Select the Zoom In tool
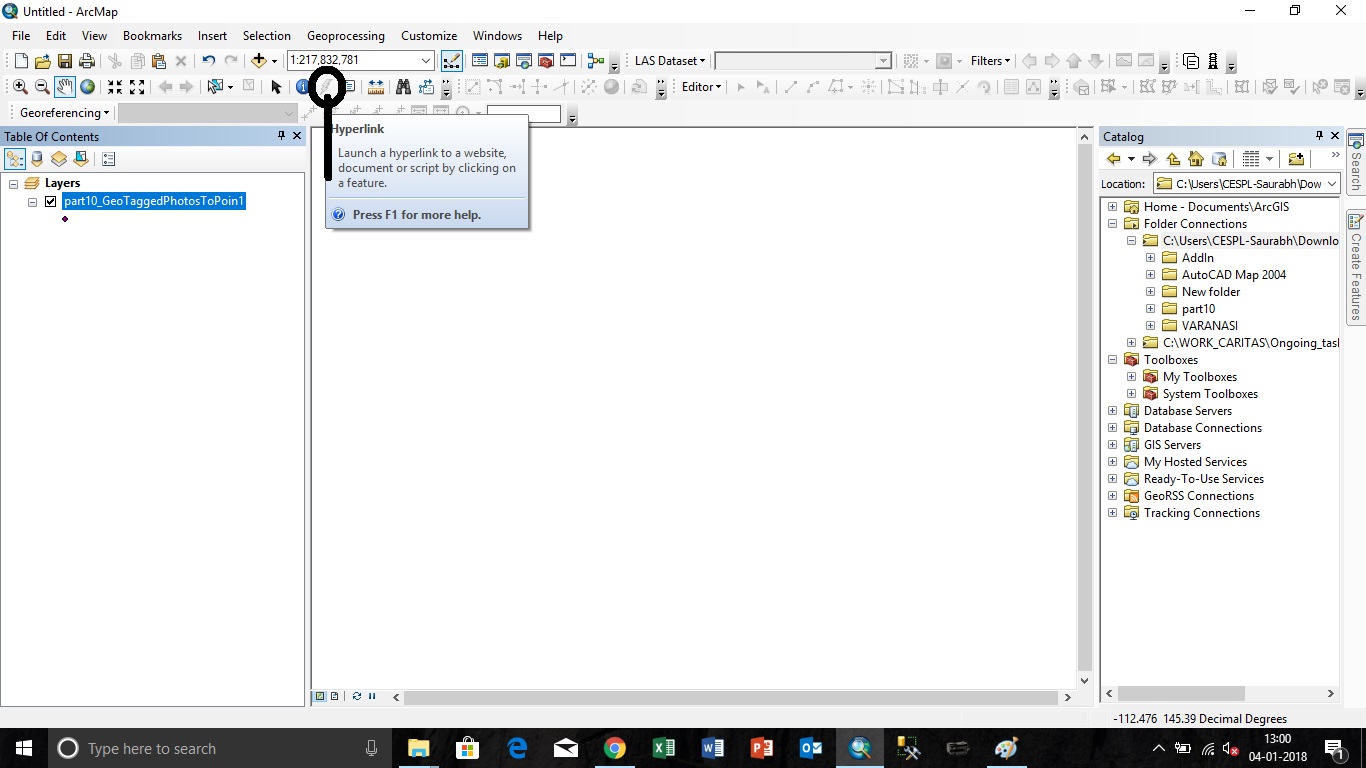Viewport: 1366px width, 768px height. [20, 87]
